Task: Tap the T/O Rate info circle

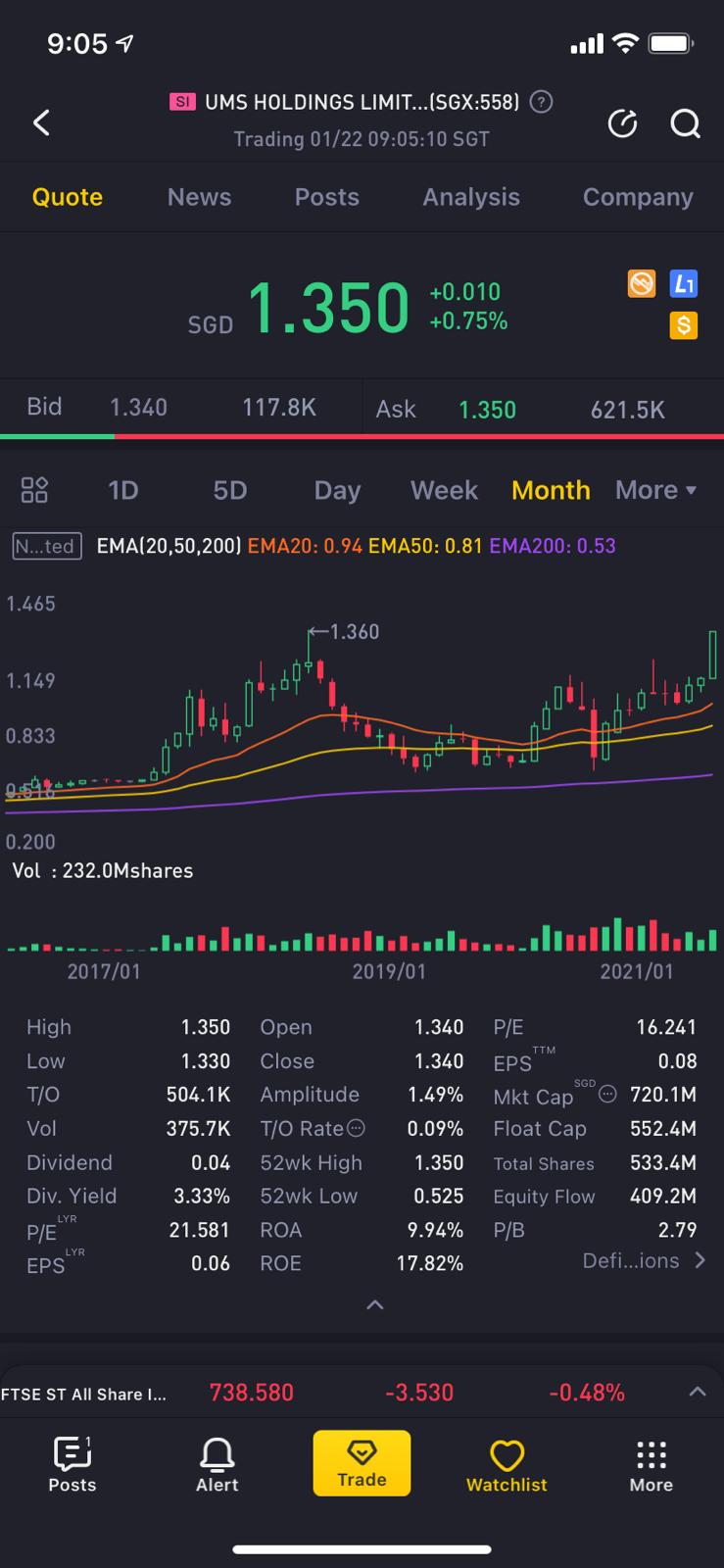Action: click(x=357, y=1129)
